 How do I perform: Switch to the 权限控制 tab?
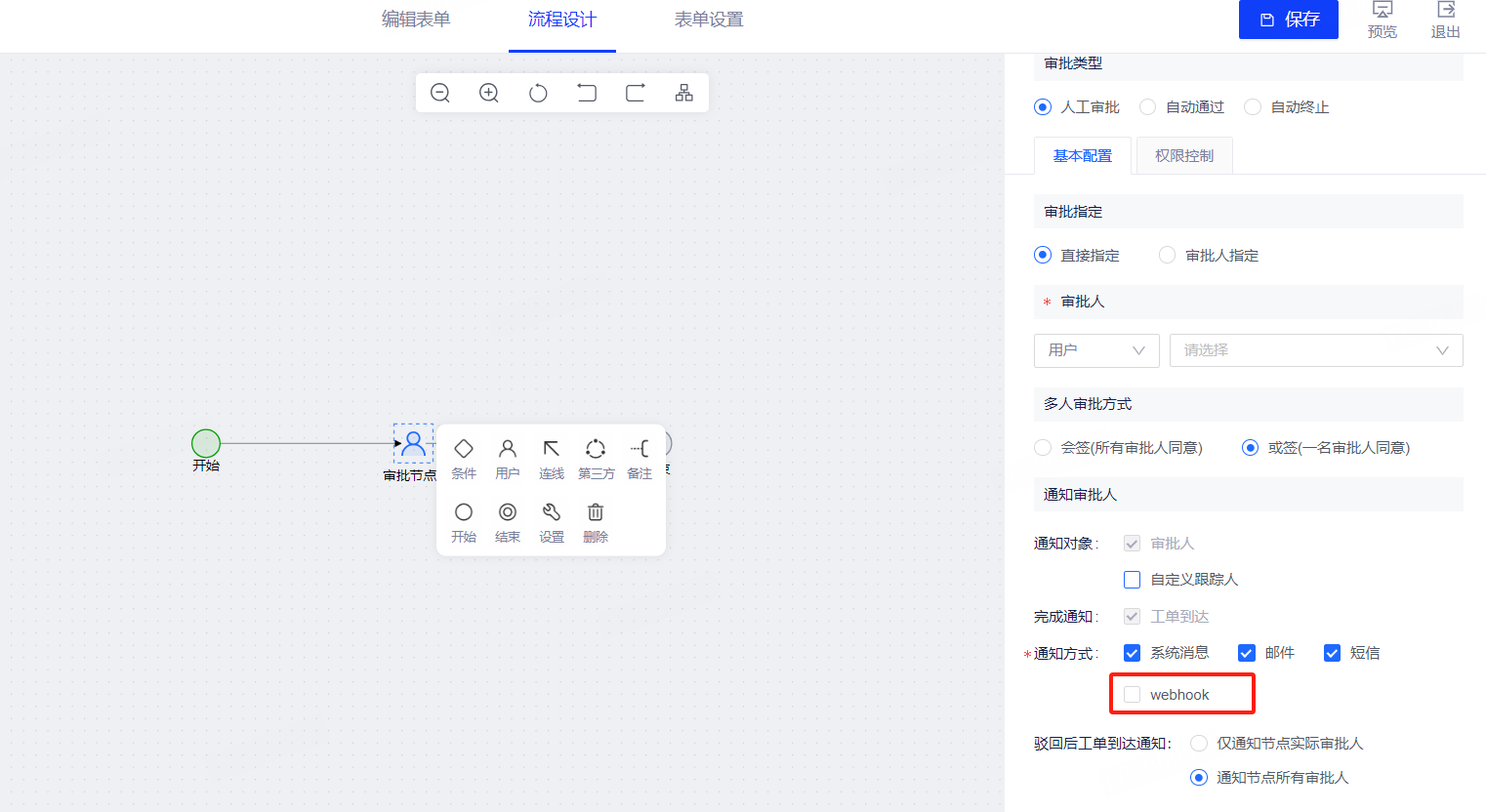pyautogui.click(x=1184, y=156)
